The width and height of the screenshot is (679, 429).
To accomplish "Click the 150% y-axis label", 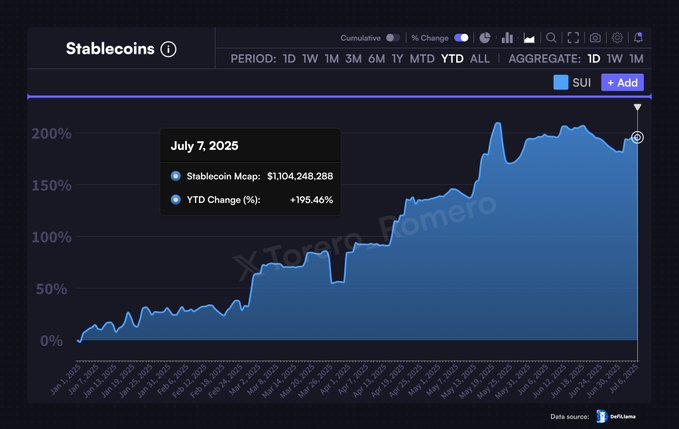I will point(52,186).
